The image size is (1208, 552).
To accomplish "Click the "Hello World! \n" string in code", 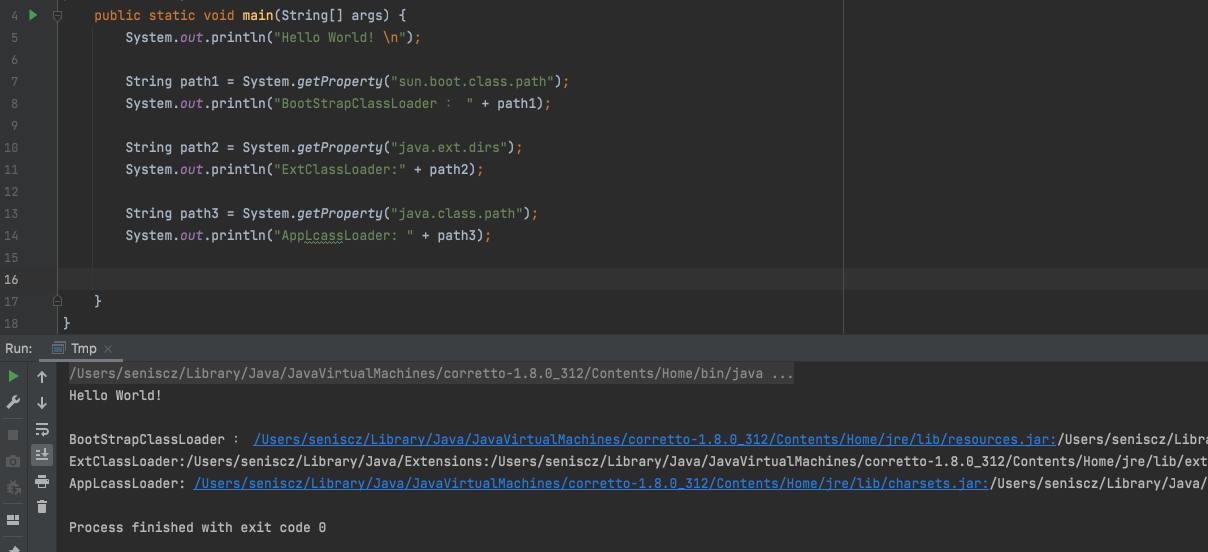I will pyautogui.click(x=341, y=37).
